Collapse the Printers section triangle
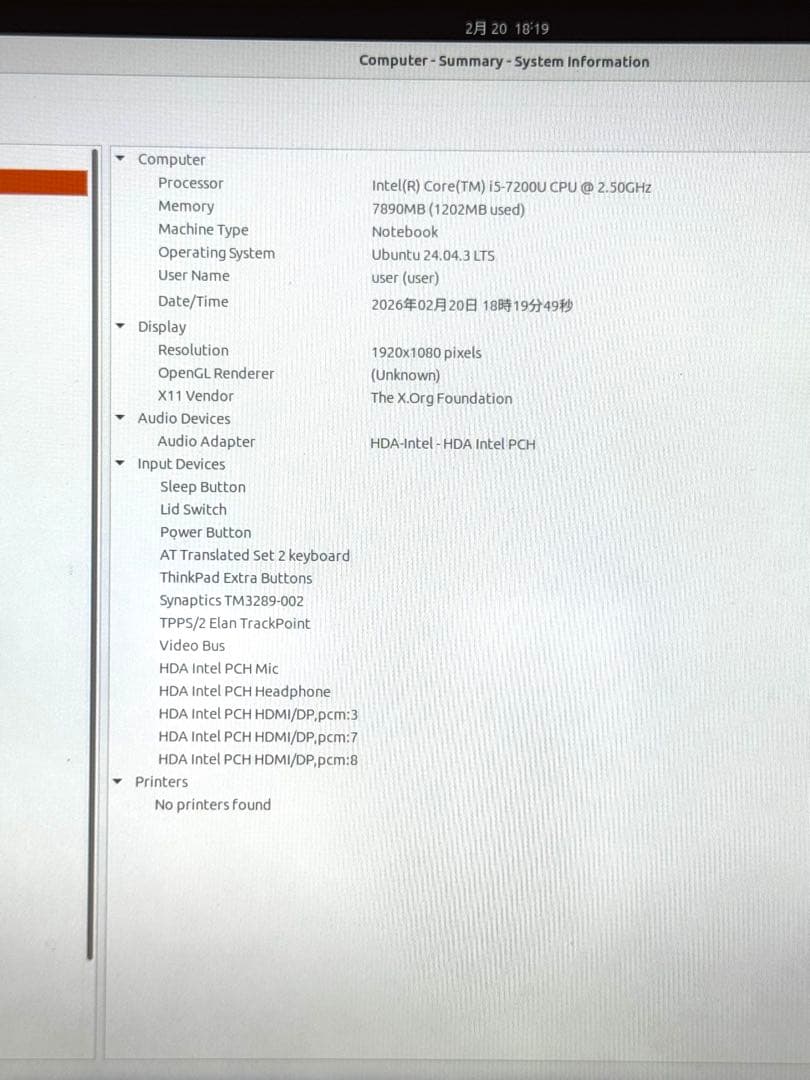This screenshot has height=1080, width=810. 119,782
